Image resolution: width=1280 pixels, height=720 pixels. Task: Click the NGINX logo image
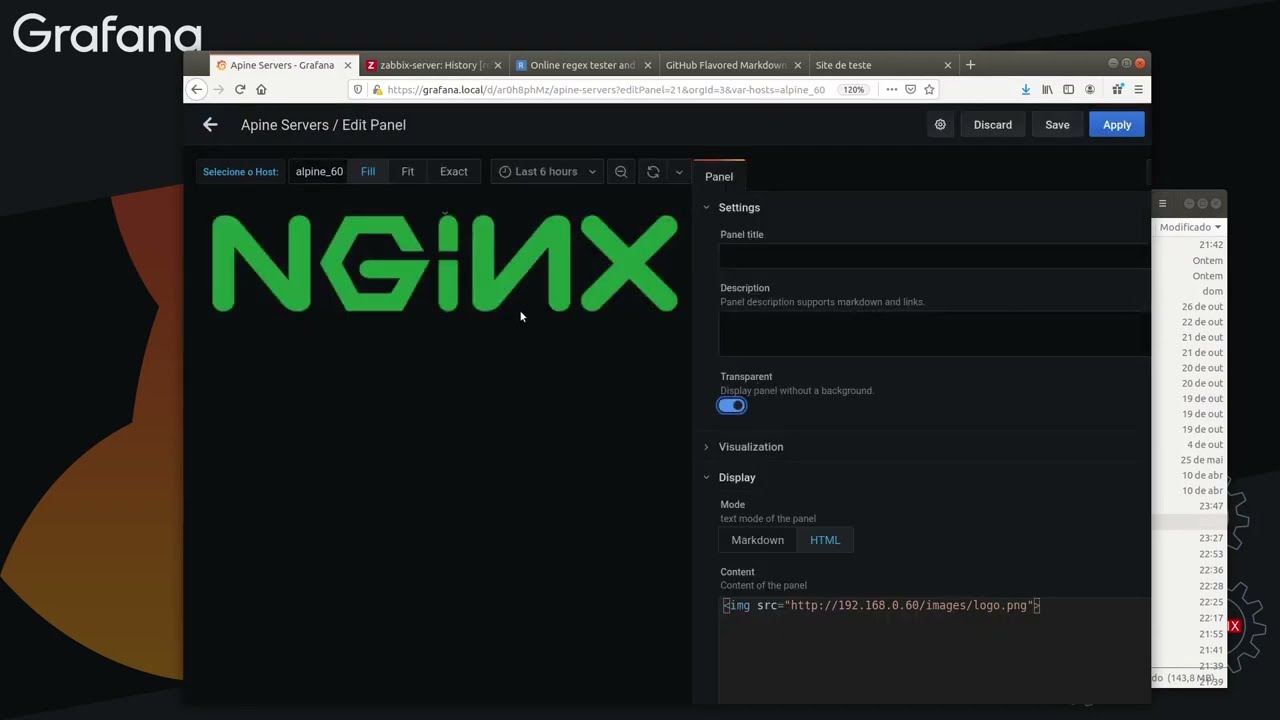(x=445, y=263)
